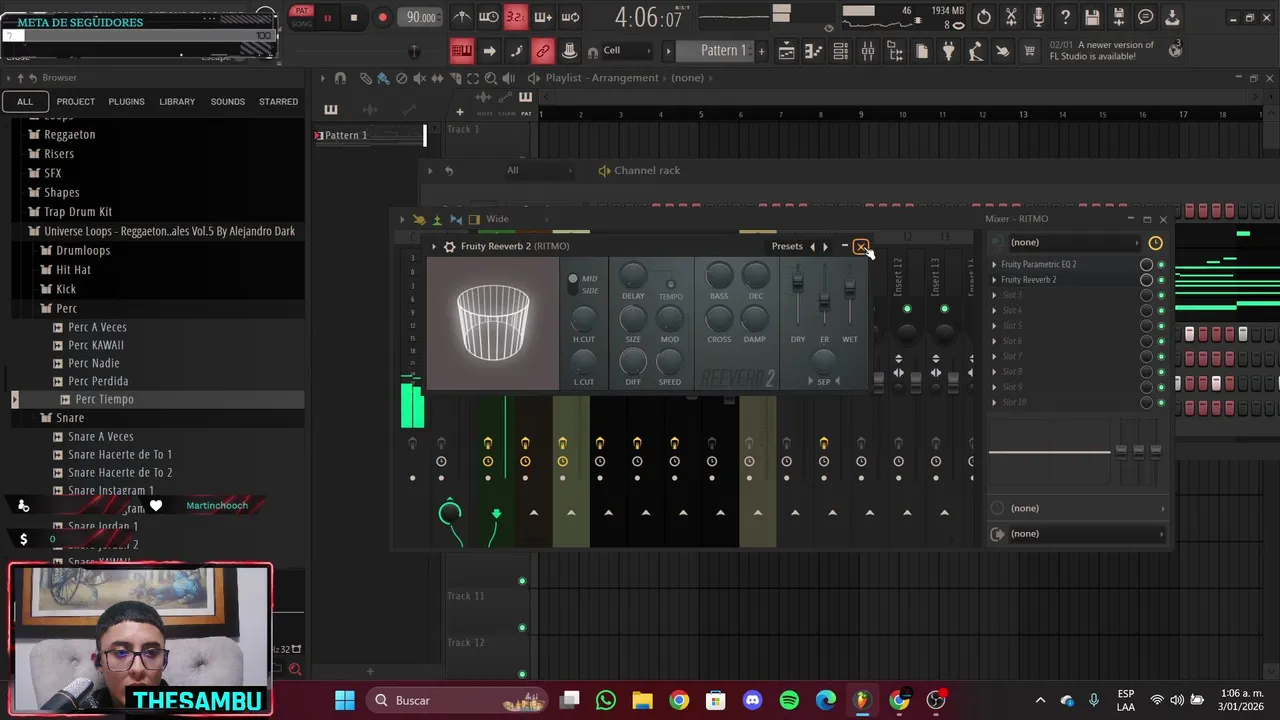Pause playback using the pause button
Viewport: 1280px width, 720px height.
pyautogui.click(x=327, y=17)
